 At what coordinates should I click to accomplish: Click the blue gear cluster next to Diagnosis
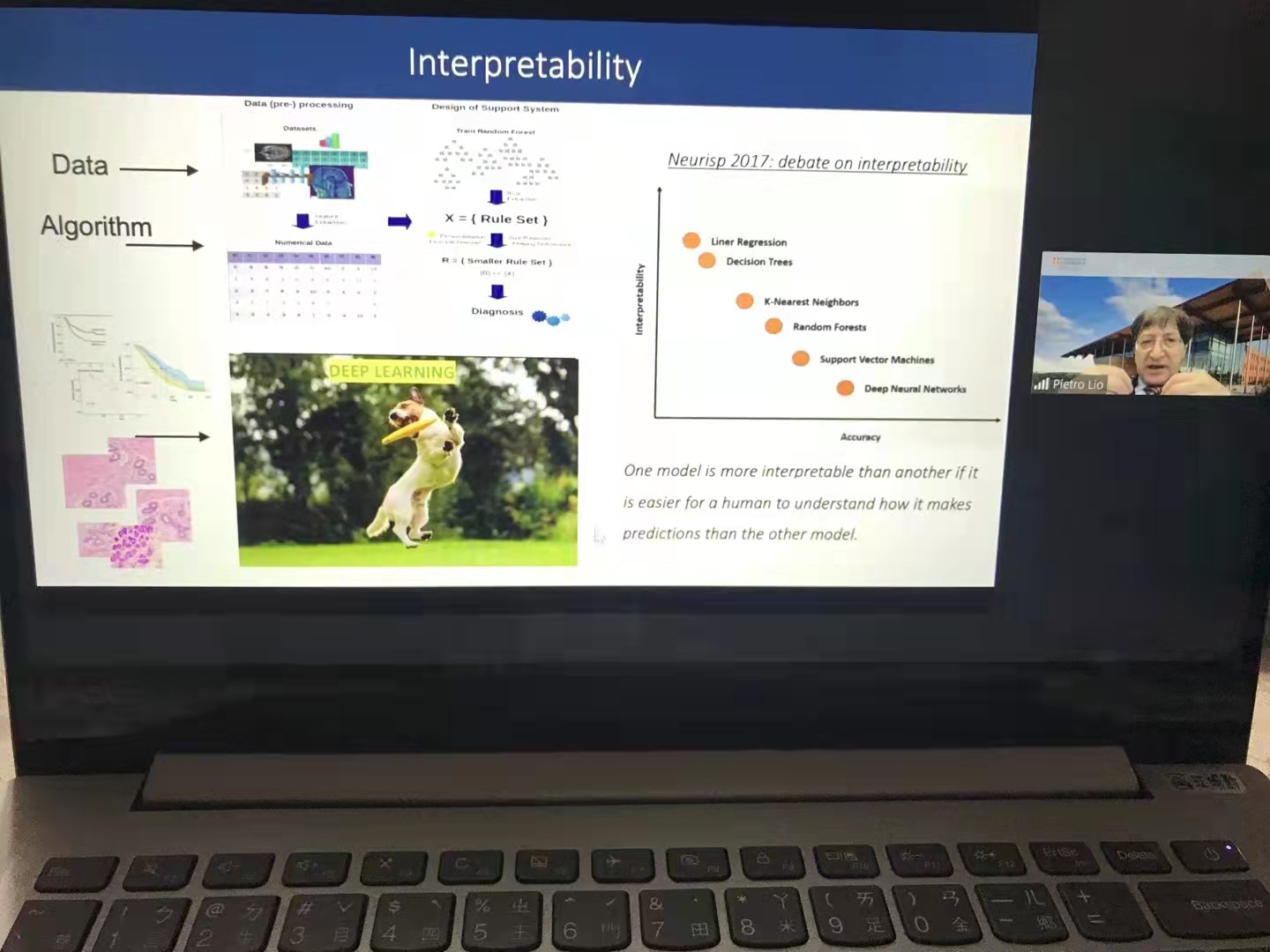[x=551, y=317]
